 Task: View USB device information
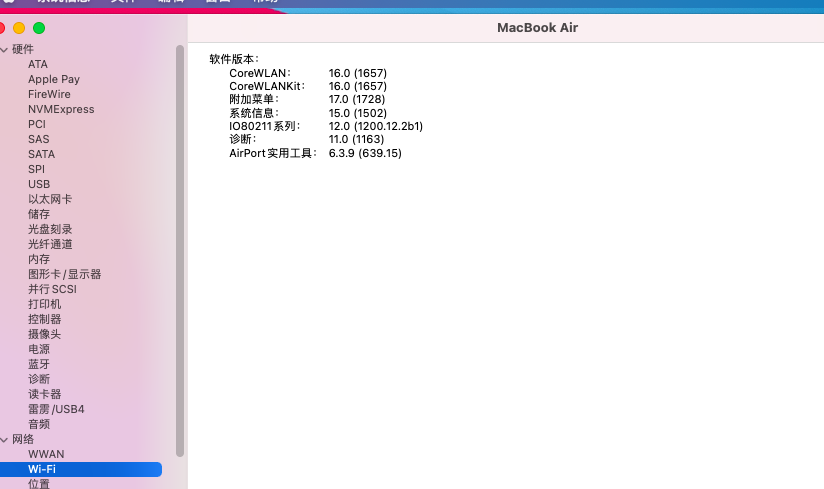(39, 184)
